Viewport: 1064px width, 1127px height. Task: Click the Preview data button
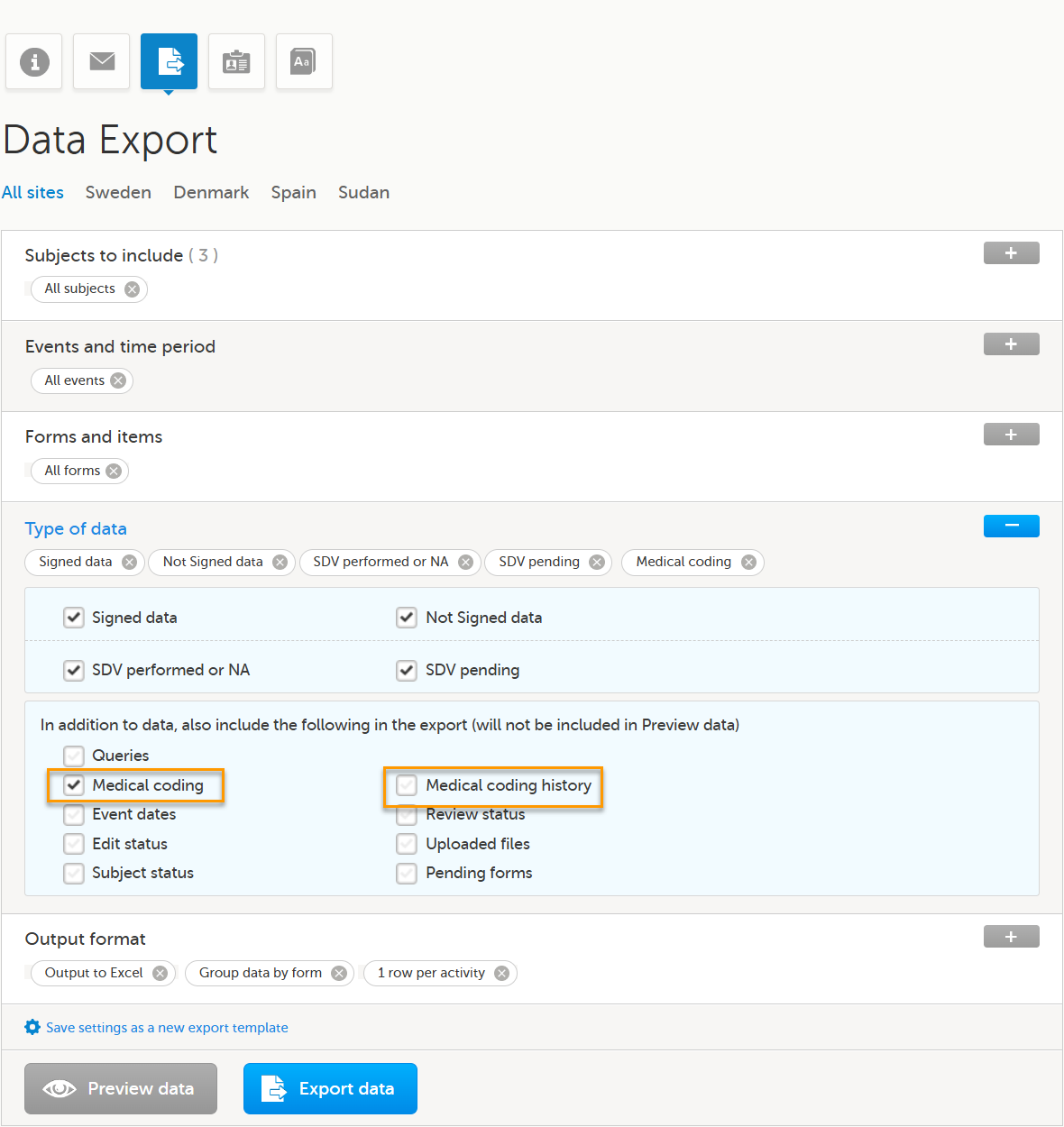[121, 1089]
